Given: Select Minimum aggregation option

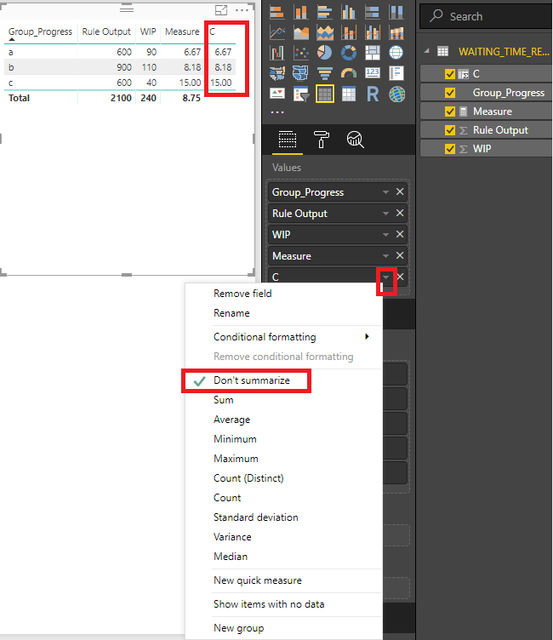Looking at the screenshot, I should pyautogui.click(x=235, y=439).
